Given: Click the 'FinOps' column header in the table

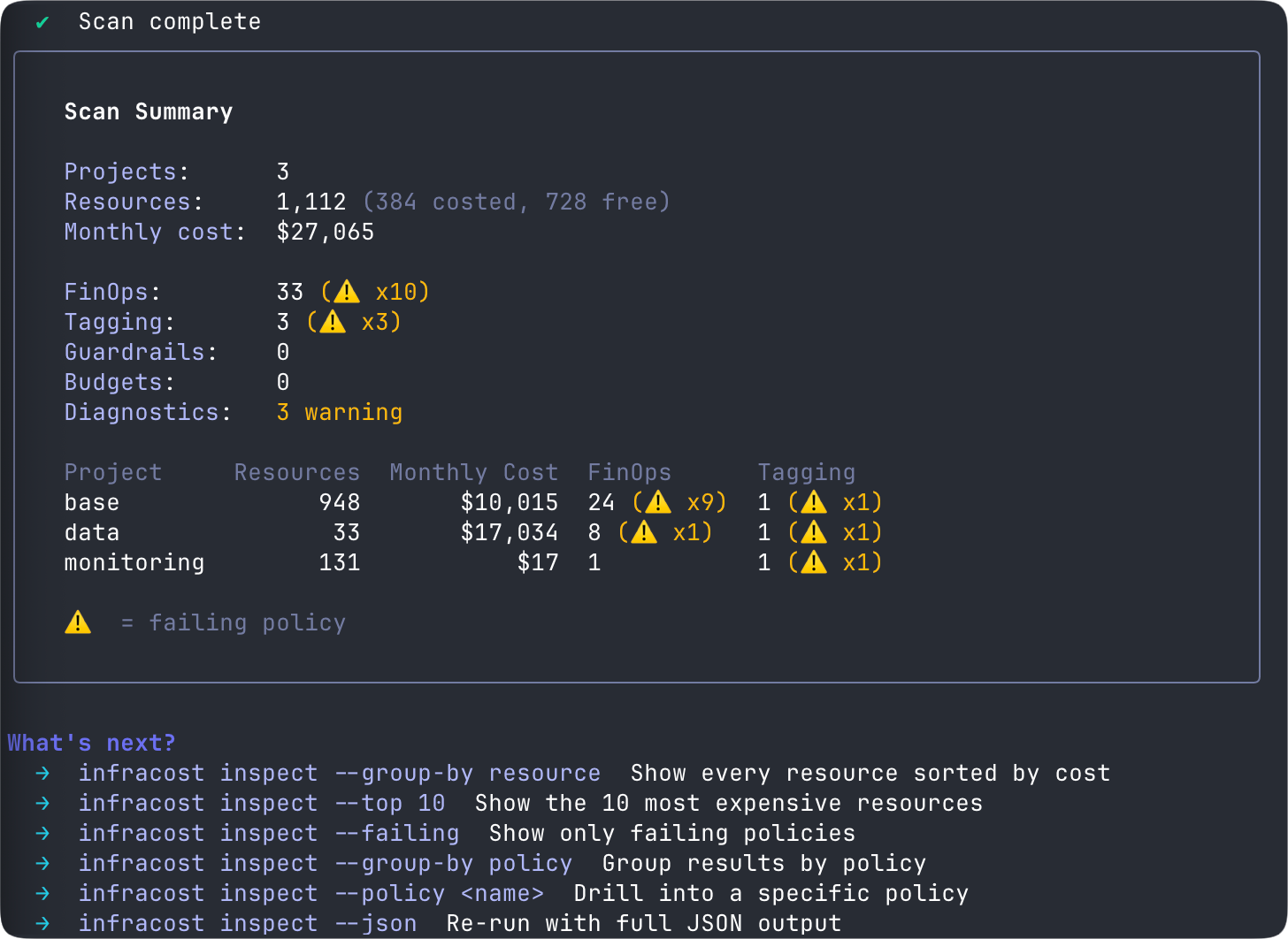Looking at the screenshot, I should (x=630, y=473).
